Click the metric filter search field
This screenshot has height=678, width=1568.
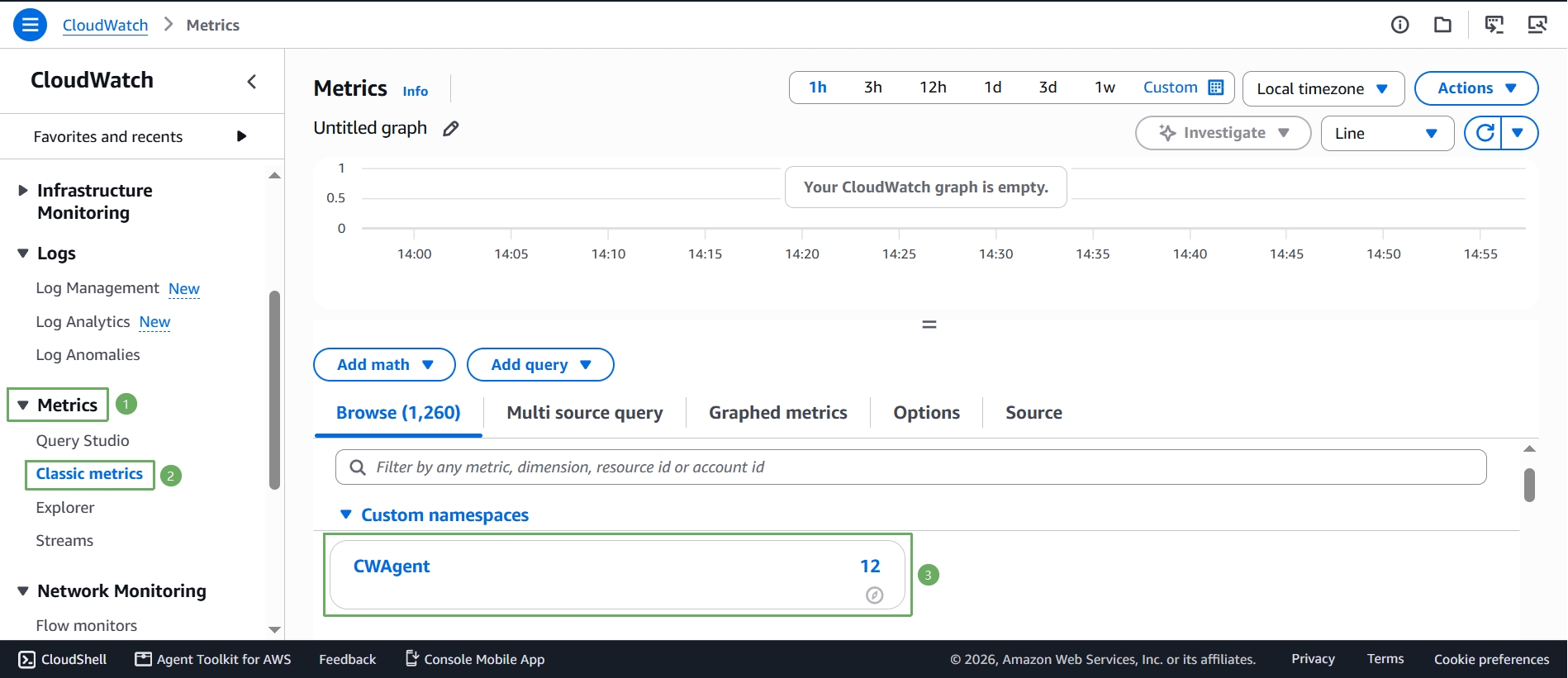[910, 467]
